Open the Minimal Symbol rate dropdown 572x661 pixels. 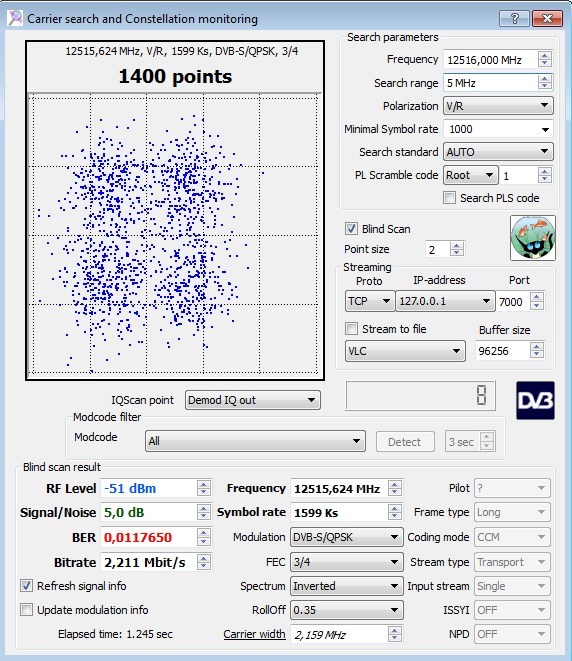(x=498, y=129)
